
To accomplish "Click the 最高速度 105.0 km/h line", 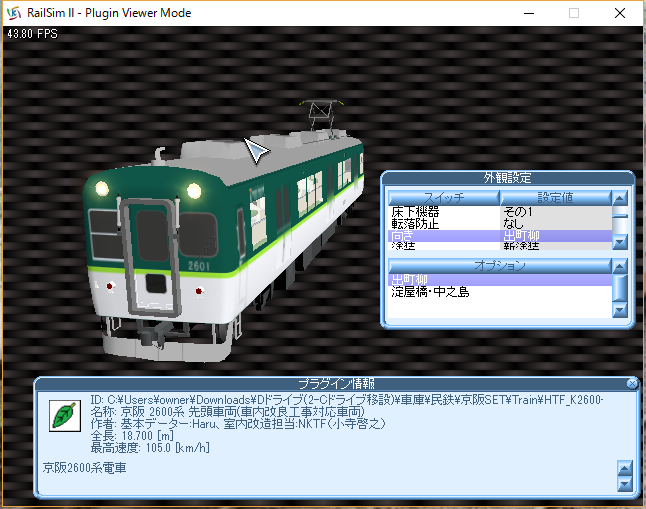I will click(x=150, y=448).
